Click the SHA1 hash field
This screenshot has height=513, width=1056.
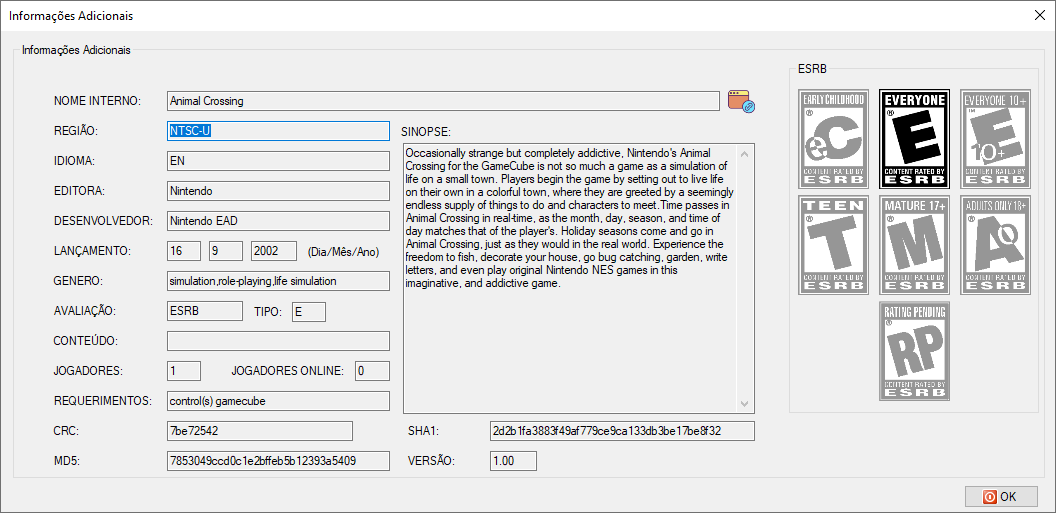[x=622, y=431]
